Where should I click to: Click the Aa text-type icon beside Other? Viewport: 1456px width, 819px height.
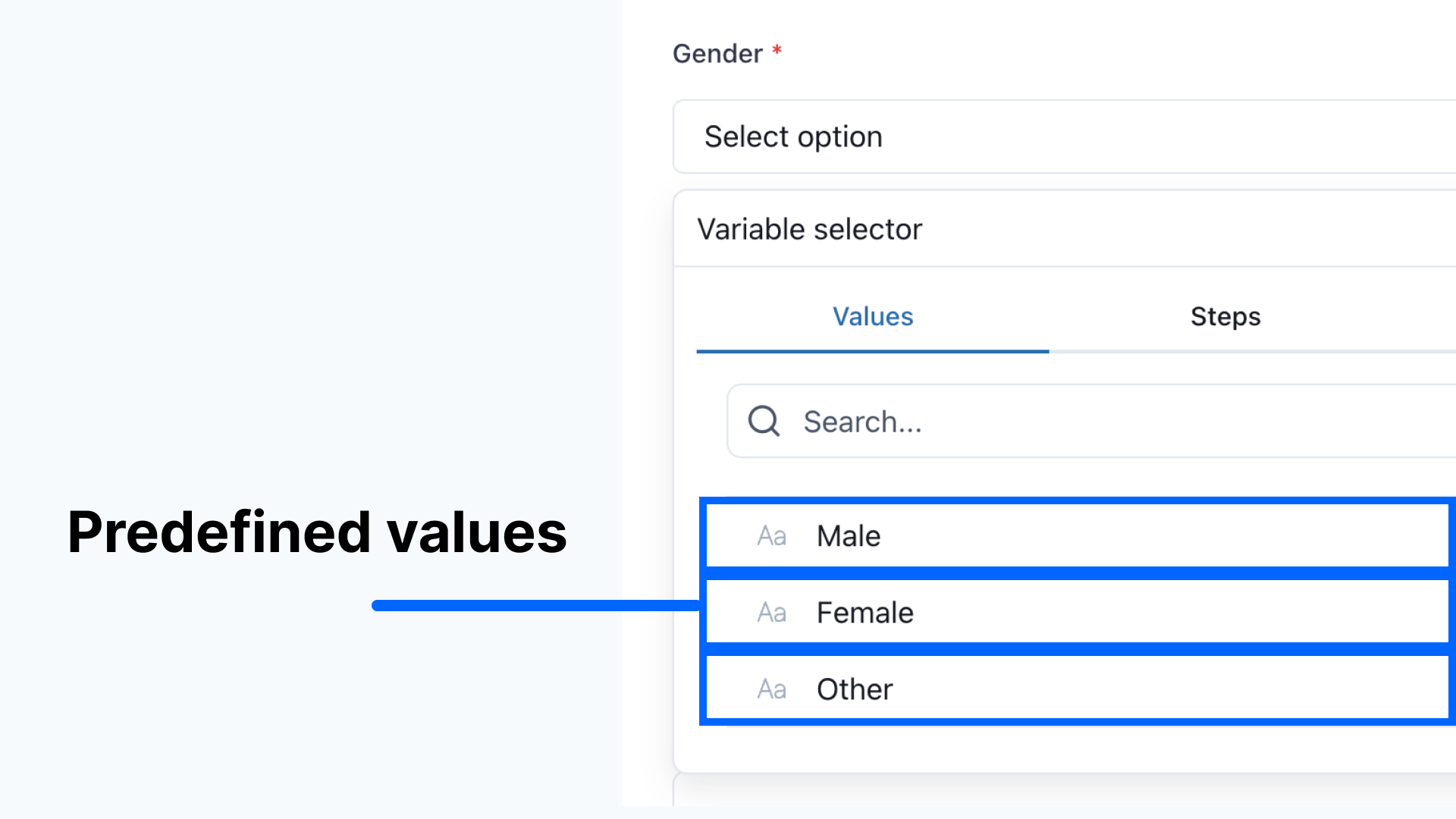pyautogui.click(x=771, y=689)
